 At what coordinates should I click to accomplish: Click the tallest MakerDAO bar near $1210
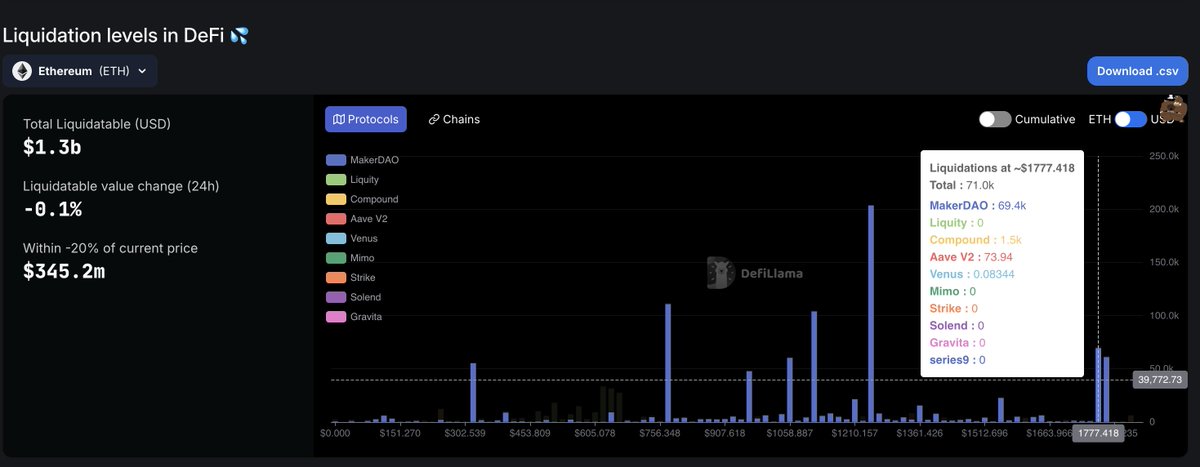tap(871, 314)
